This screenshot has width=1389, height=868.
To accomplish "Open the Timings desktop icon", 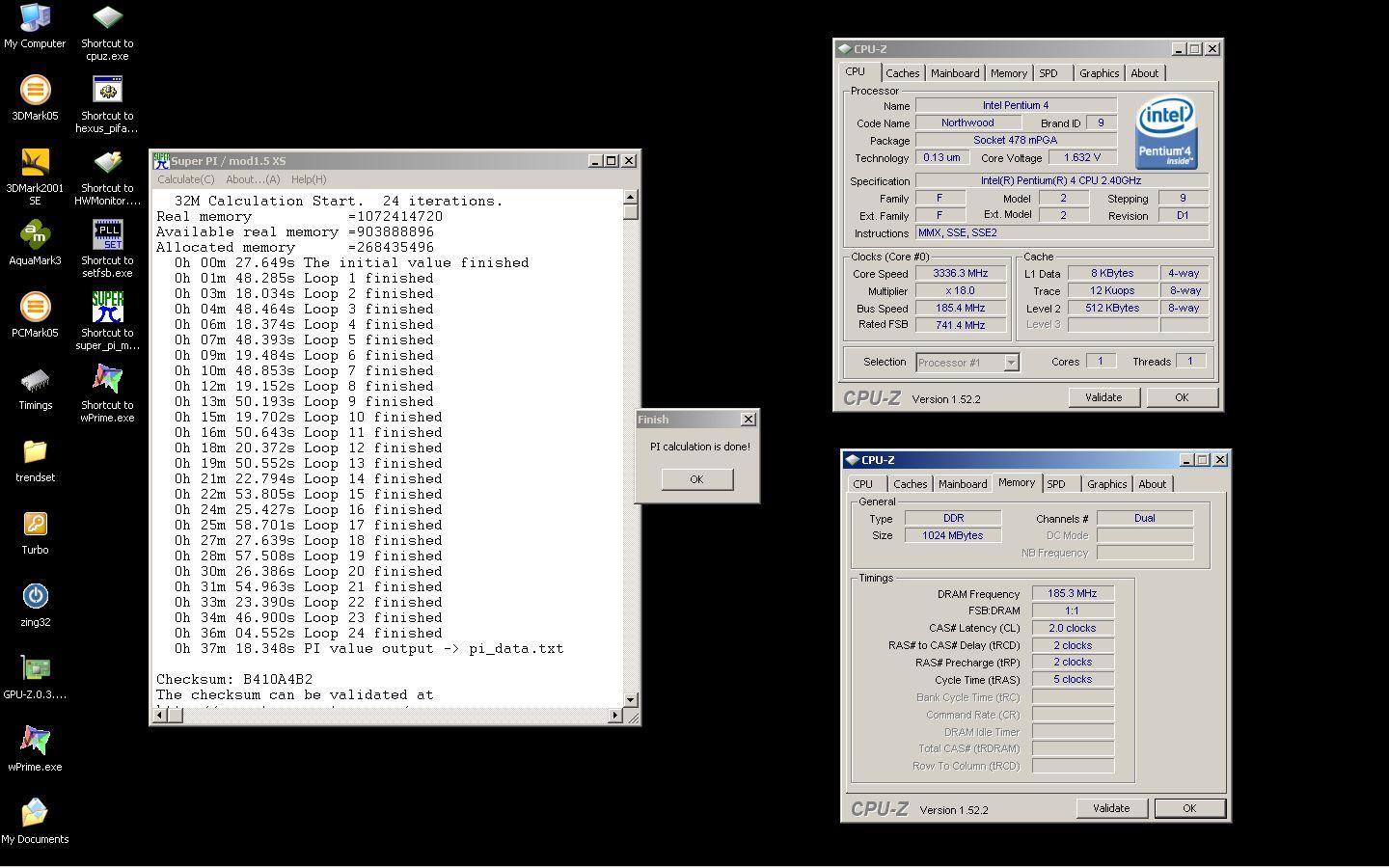I will click(x=35, y=379).
